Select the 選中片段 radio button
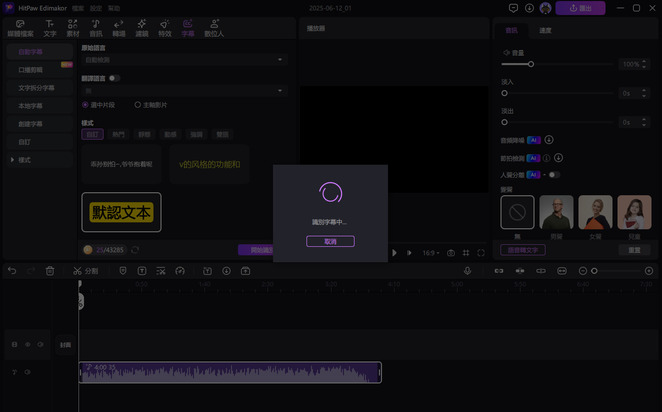This screenshot has height=412, width=662. (x=85, y=105)
